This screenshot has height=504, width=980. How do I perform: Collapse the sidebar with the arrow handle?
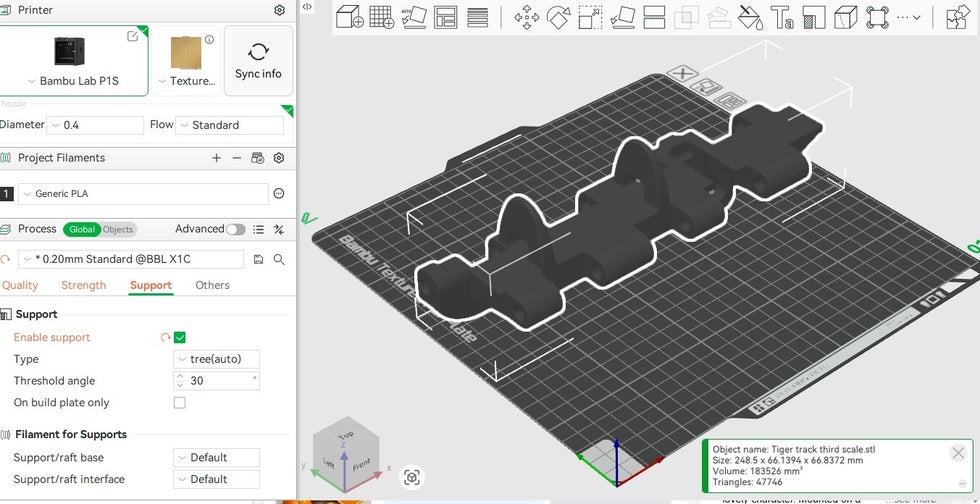307,6
